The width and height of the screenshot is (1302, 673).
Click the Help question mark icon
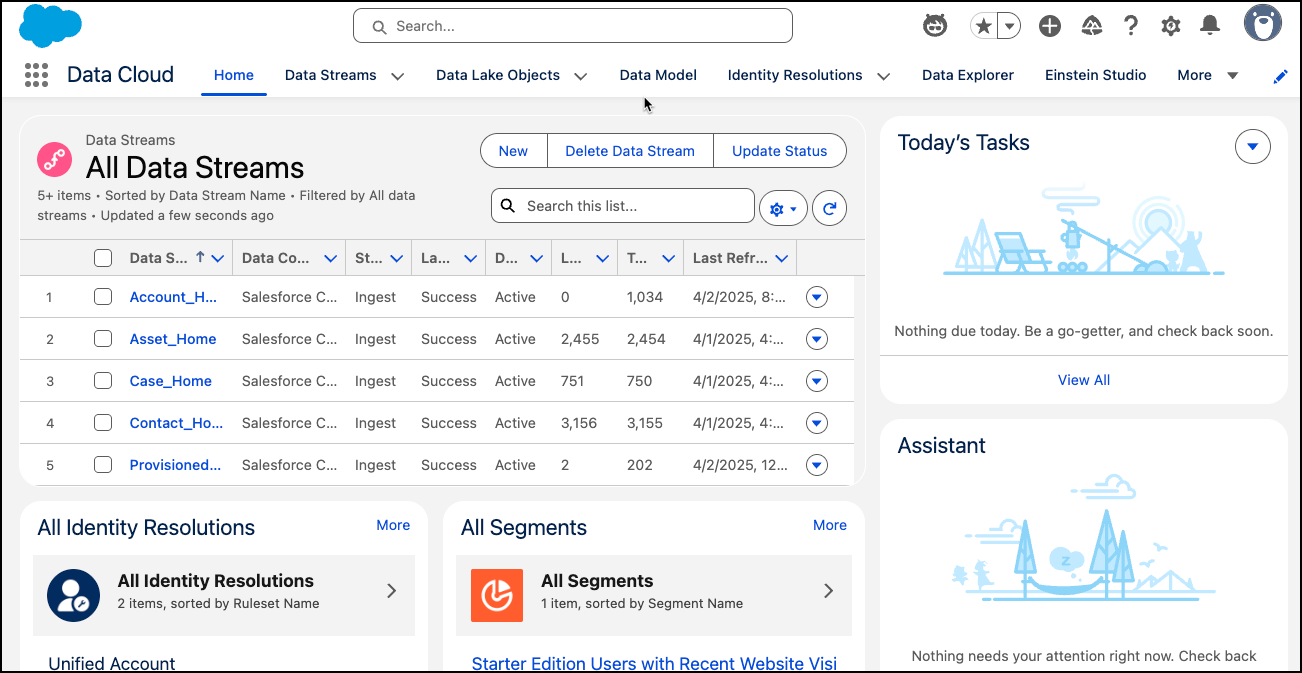click(x=1131, y=26)
